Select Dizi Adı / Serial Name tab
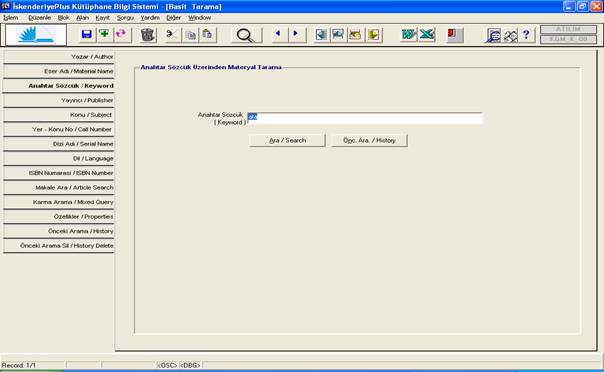 (x=59, y=144)
